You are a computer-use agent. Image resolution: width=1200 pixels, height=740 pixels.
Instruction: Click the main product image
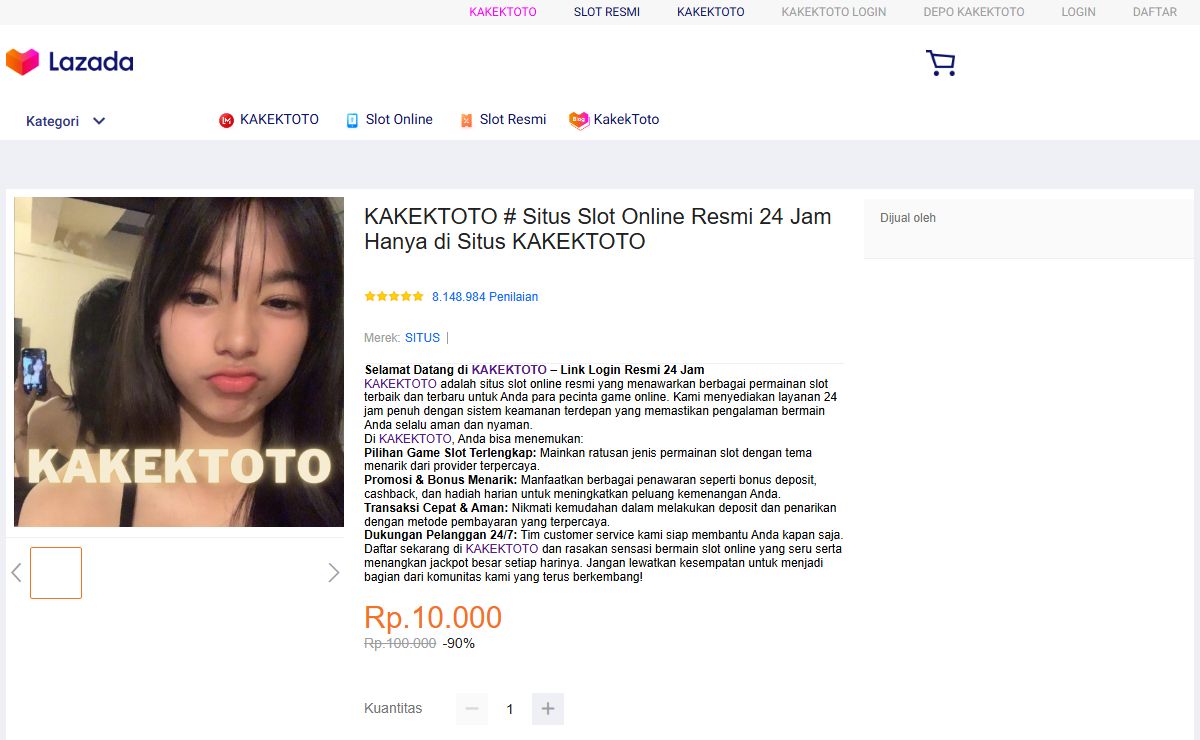(x=179, y=362)
